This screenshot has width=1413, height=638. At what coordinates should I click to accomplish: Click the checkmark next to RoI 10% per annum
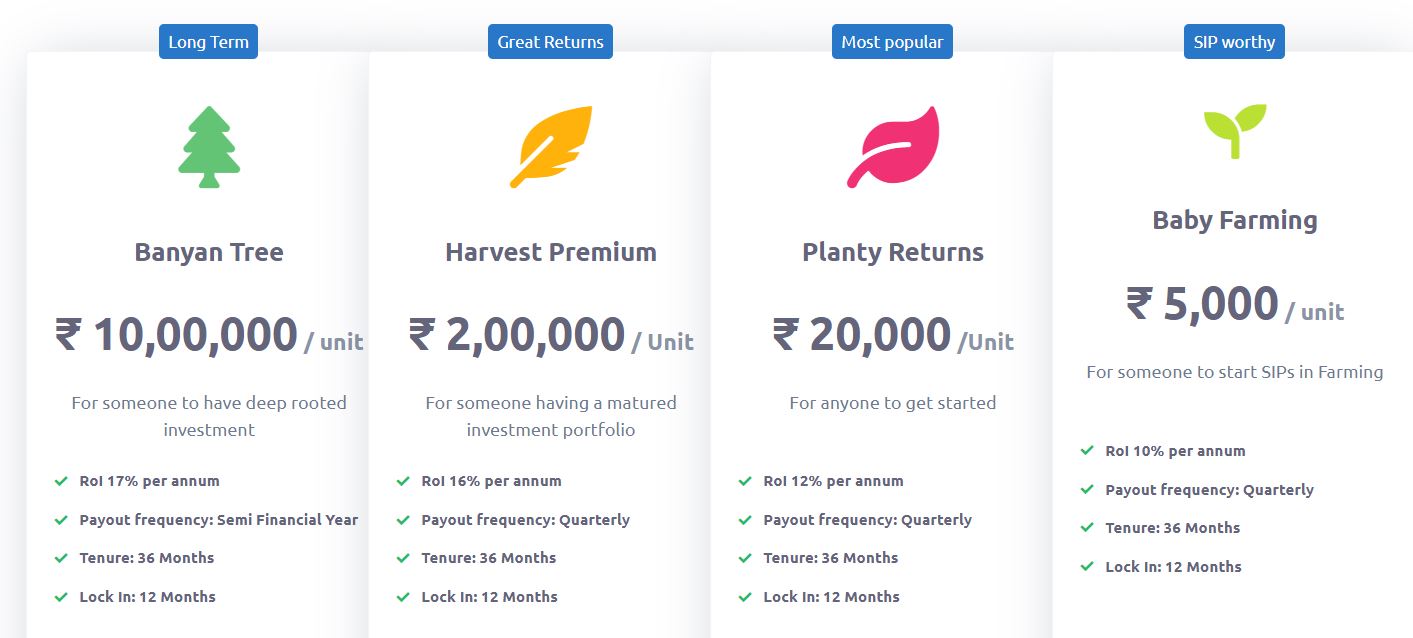pos(1087,451)
